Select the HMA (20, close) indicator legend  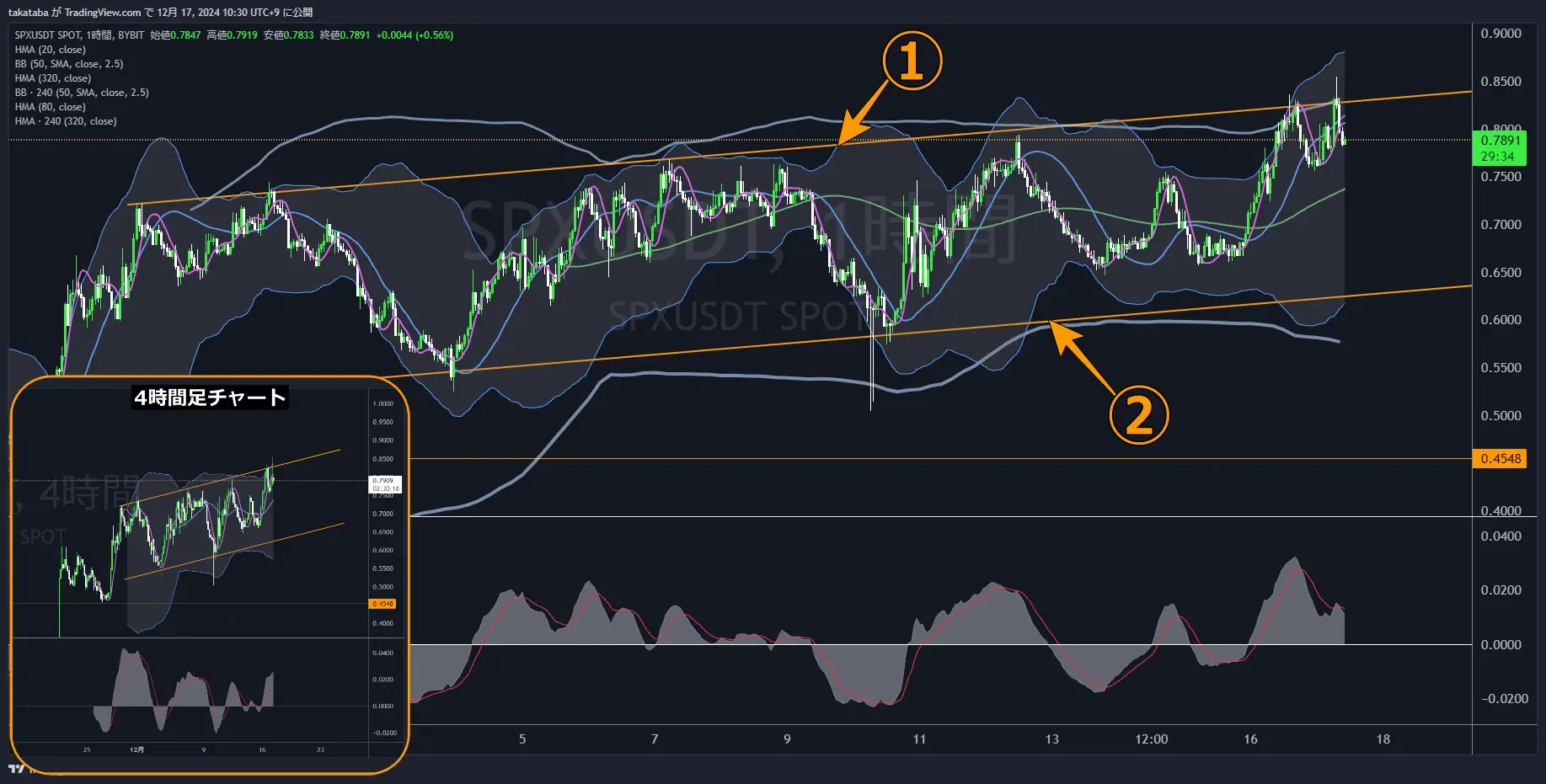50,50
